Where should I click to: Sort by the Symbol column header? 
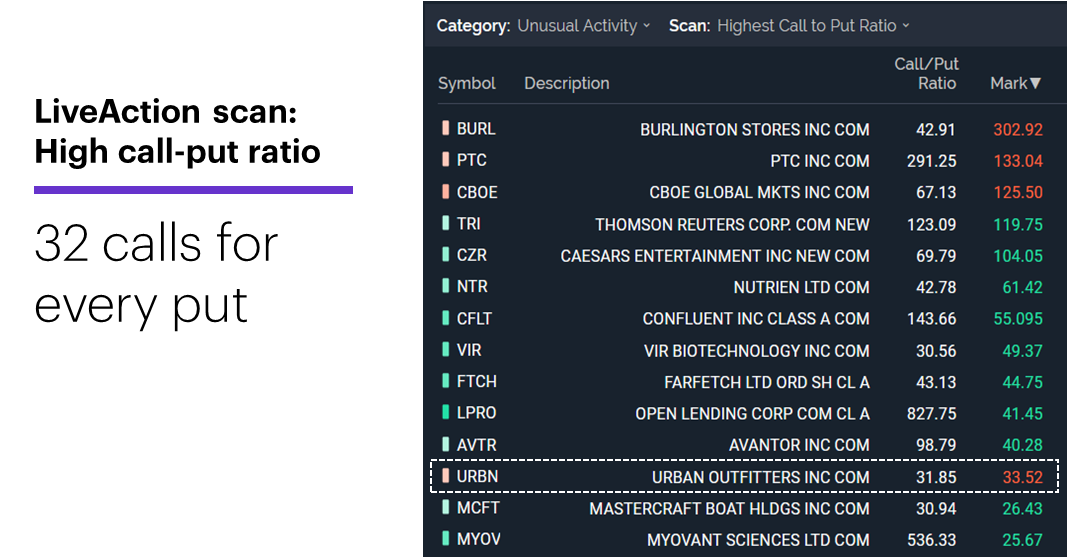pos(467,83)
